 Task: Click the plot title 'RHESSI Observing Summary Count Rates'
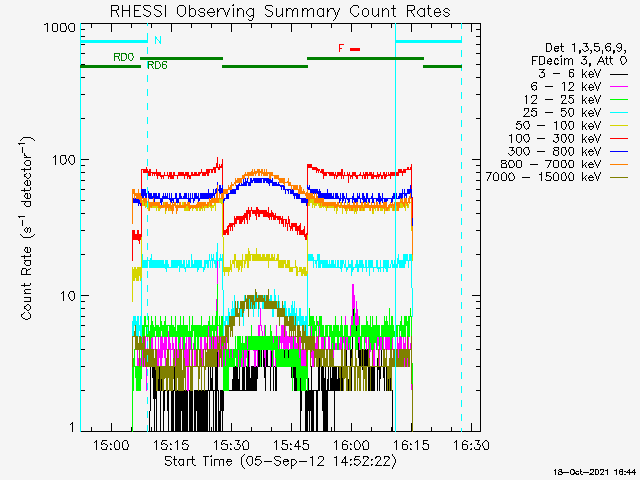pyautogui.click(x=280, y=11)
